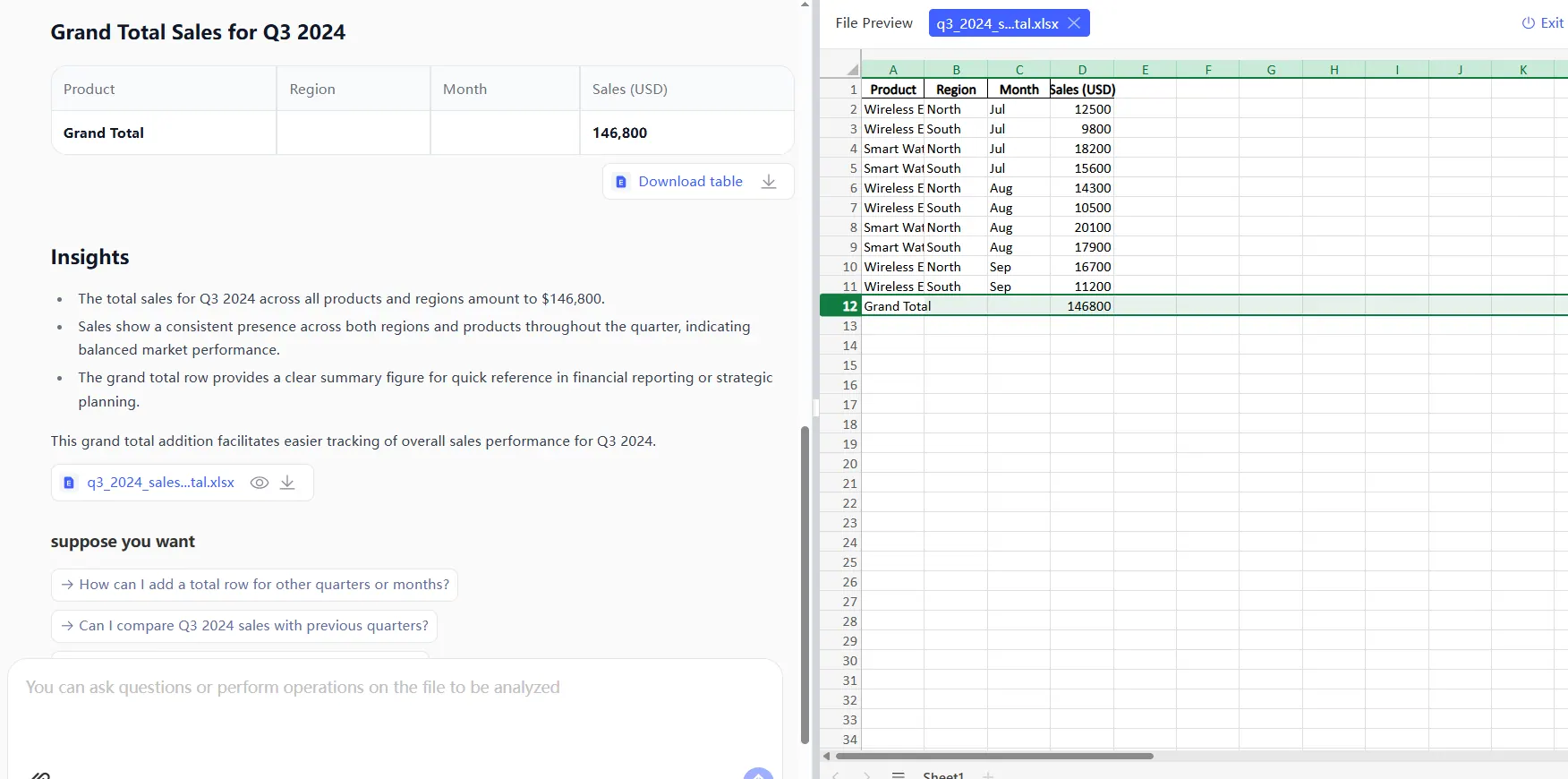The height and width of the screenshot is (779, 1568).
Task: Select column D header in spreadsheet
Action: tap(1082, 70)
